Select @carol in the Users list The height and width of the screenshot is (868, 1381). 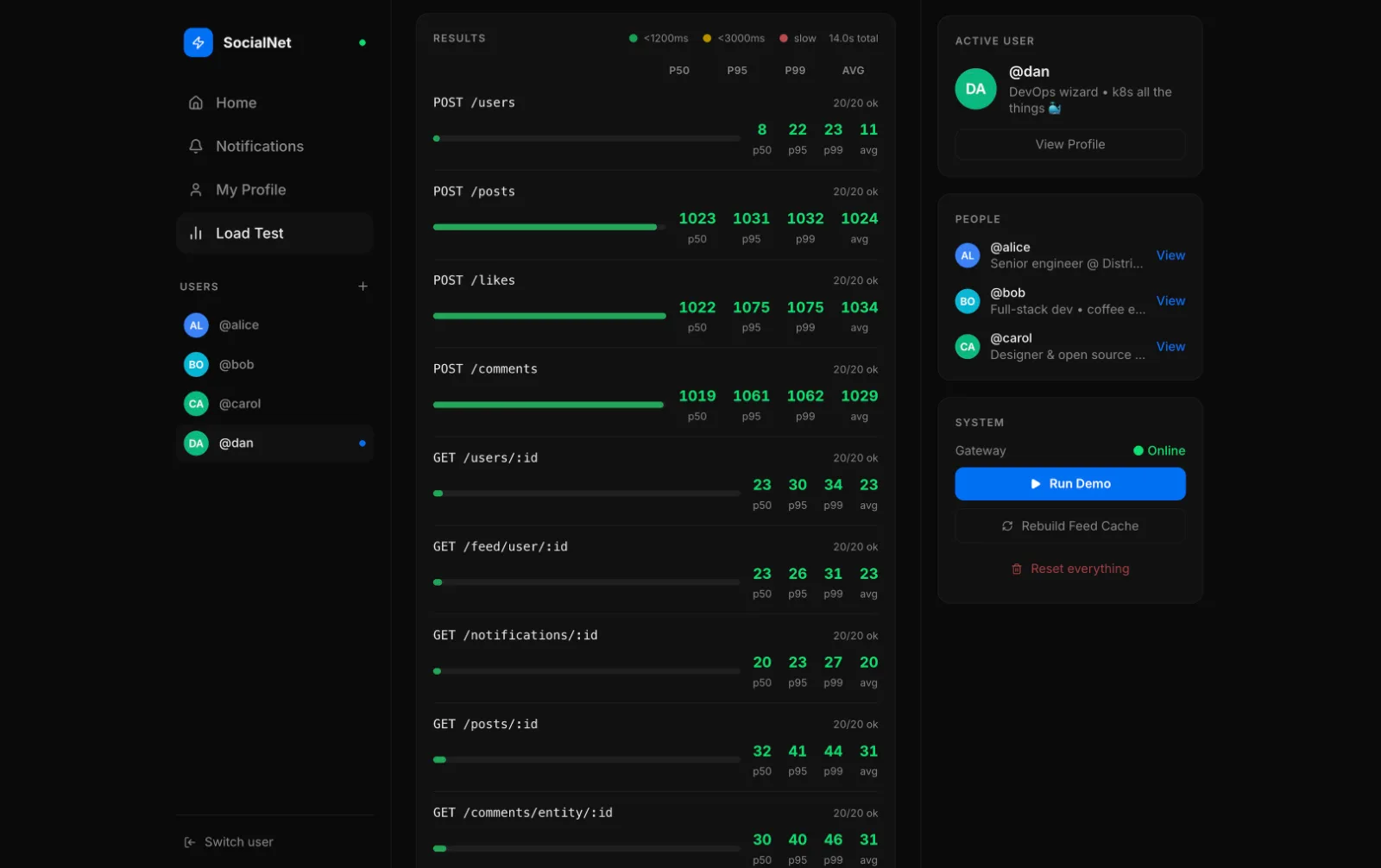tap(274, 404)
